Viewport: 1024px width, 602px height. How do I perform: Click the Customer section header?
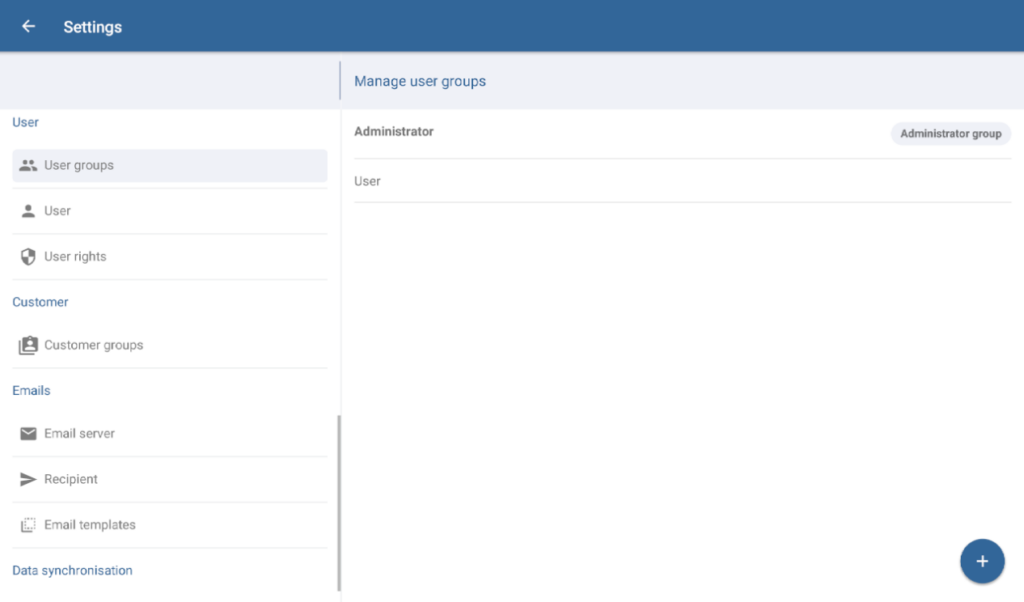tap(40, 302)
